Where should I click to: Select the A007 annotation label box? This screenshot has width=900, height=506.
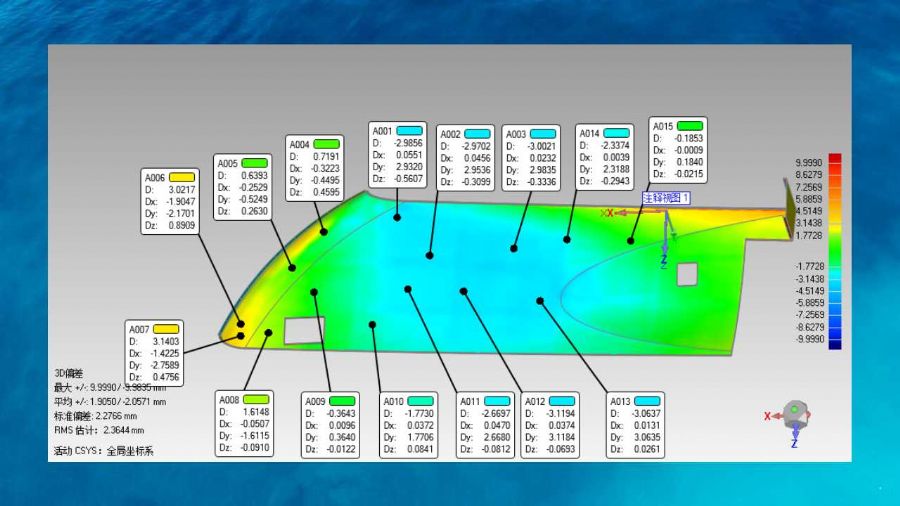click(x=154, y=353)
